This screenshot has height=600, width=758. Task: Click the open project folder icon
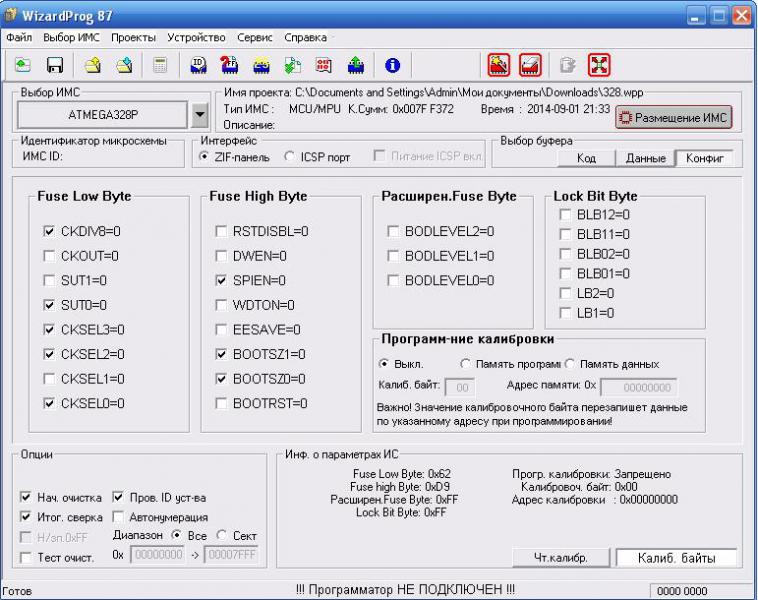[x=93, y=65]
